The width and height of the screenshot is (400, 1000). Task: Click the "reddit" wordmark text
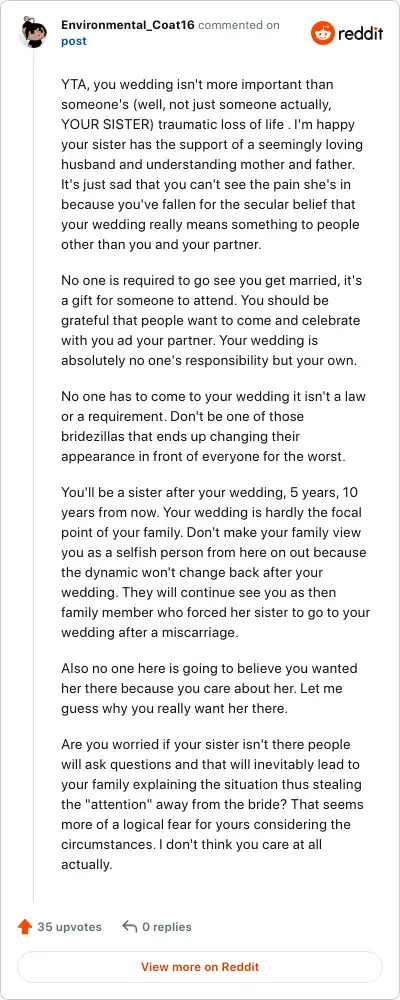(360, 34)
